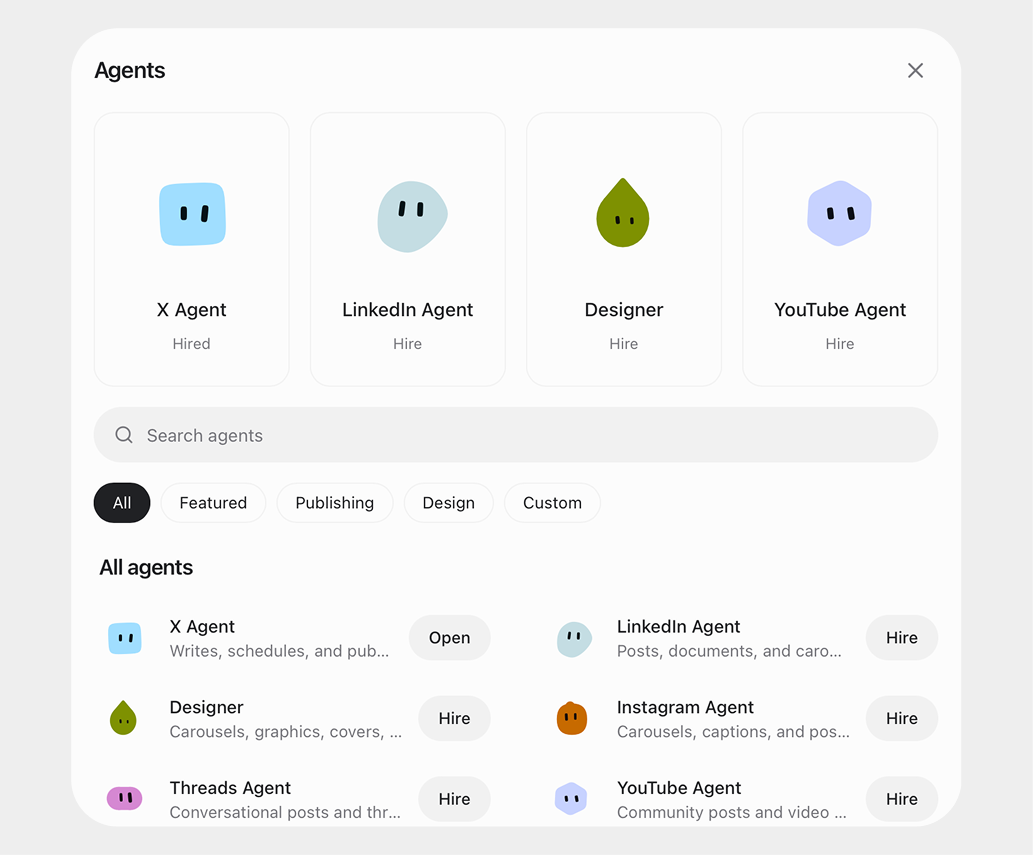Click the LinkedIn Agent blob avatar in featured card
This screenshot has height=855, width=1033.
click(412, 216)
